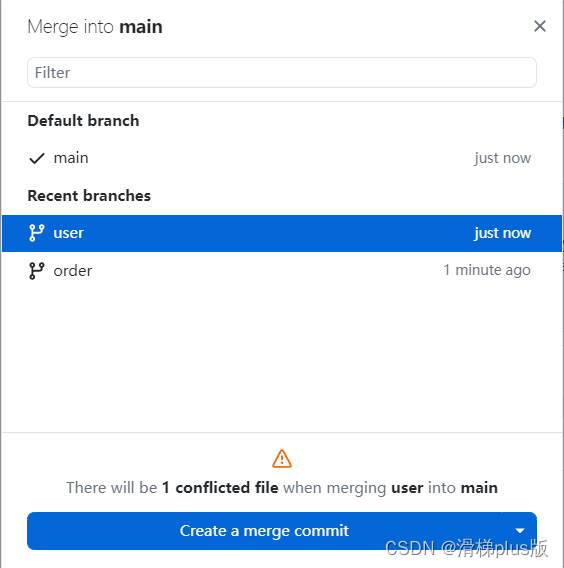Viewport: 564px width, 568px height.
Task: Click the orange conflict warning triangle
Action: pyautogui.click(x=282, y=459)
